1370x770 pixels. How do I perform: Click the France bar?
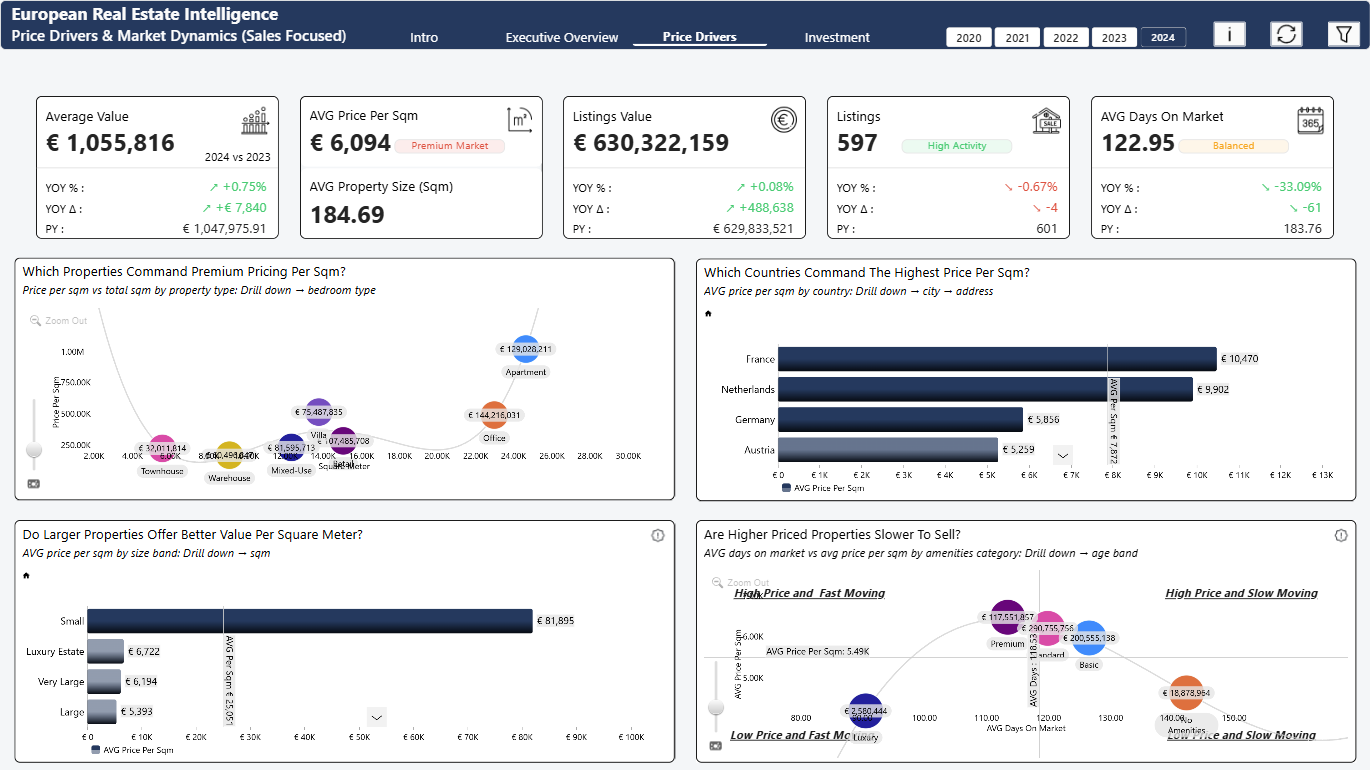pos(997,359)
